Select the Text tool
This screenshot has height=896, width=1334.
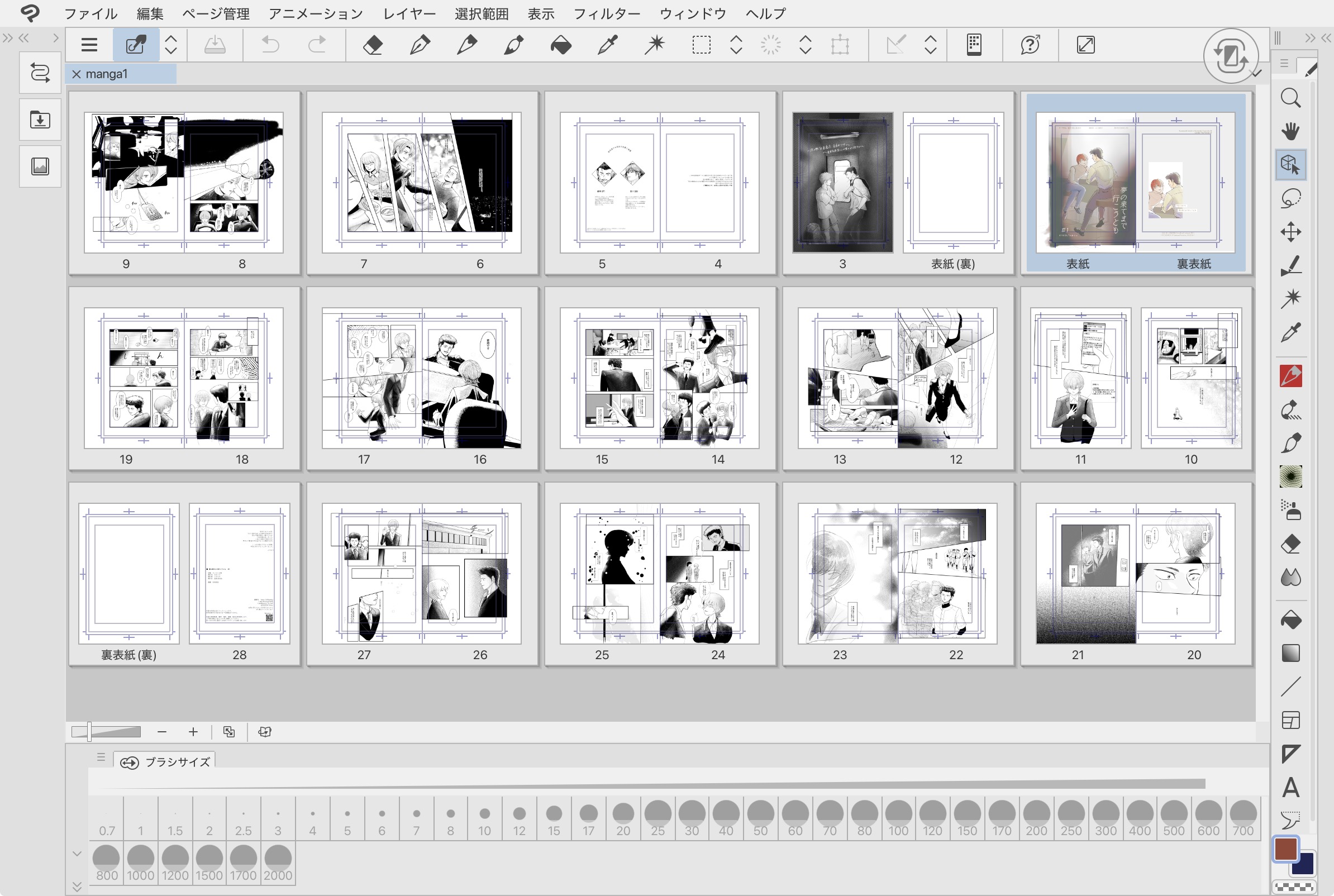click(x=1290, y=788)
